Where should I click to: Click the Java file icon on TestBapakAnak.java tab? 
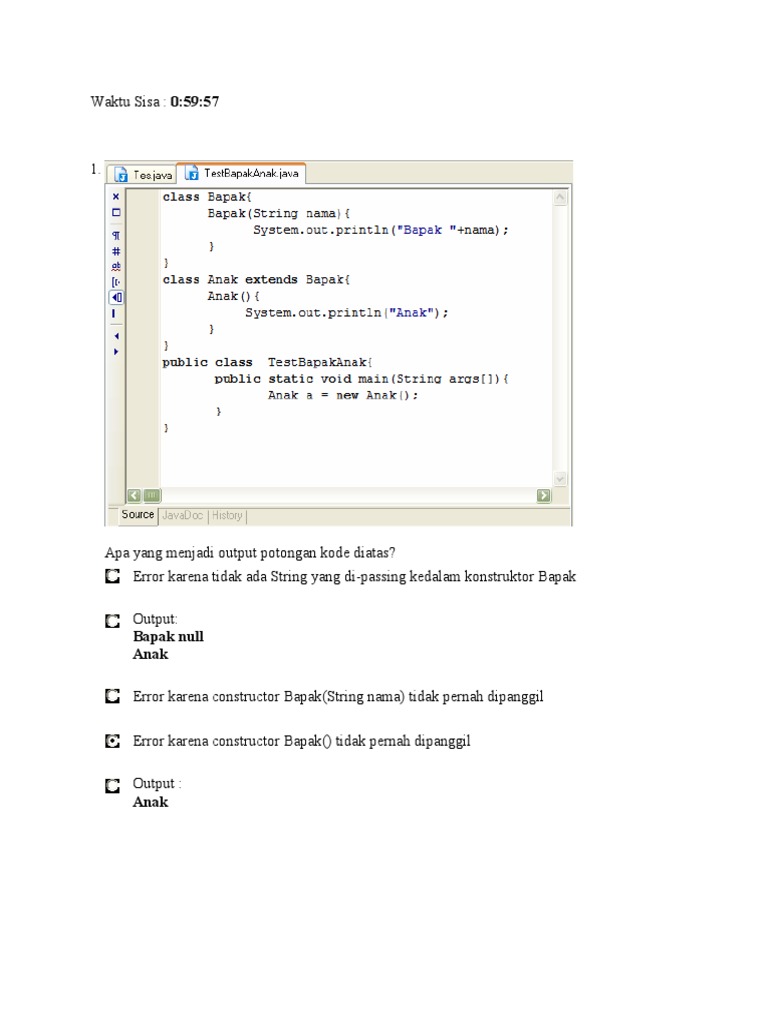pos(191,173)
